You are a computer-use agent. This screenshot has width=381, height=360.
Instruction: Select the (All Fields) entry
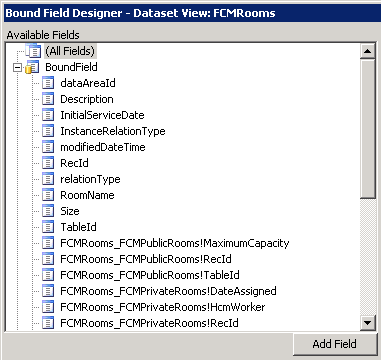(70, 51)
